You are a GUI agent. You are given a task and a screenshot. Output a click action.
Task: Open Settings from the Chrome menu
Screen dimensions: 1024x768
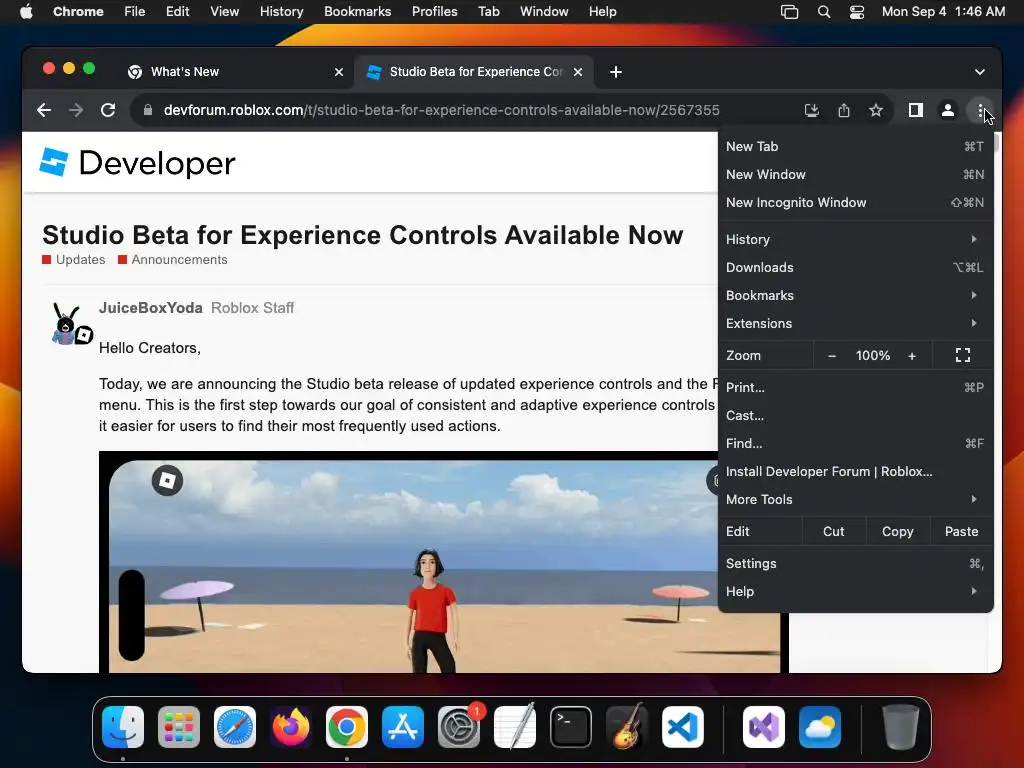coord(856,564)
